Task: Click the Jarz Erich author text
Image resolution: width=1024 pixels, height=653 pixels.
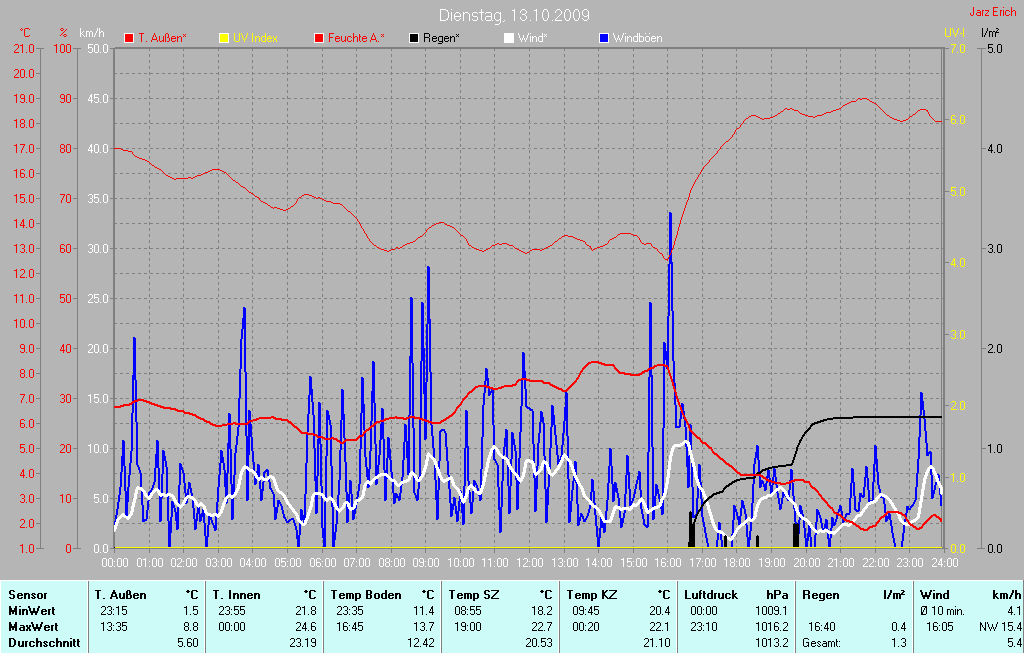Action: coord(993,12)
